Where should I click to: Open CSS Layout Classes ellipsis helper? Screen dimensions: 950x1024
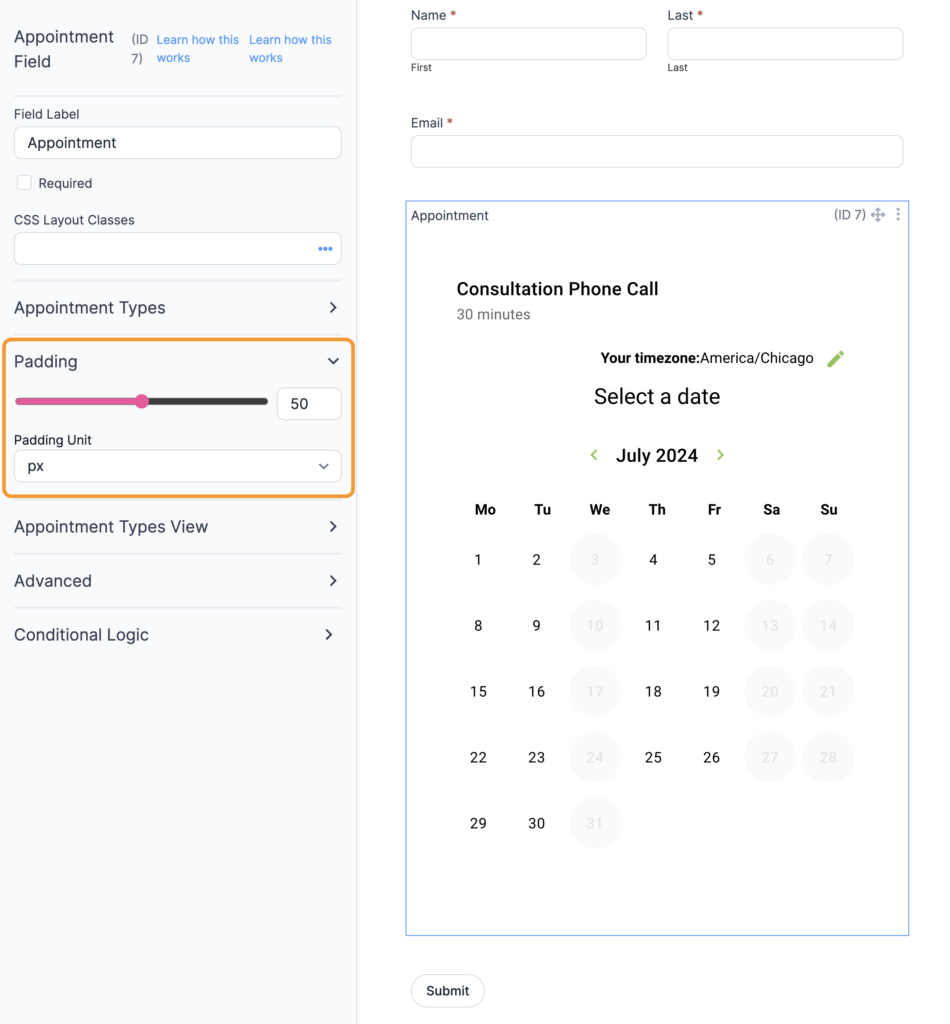(325, 249)
